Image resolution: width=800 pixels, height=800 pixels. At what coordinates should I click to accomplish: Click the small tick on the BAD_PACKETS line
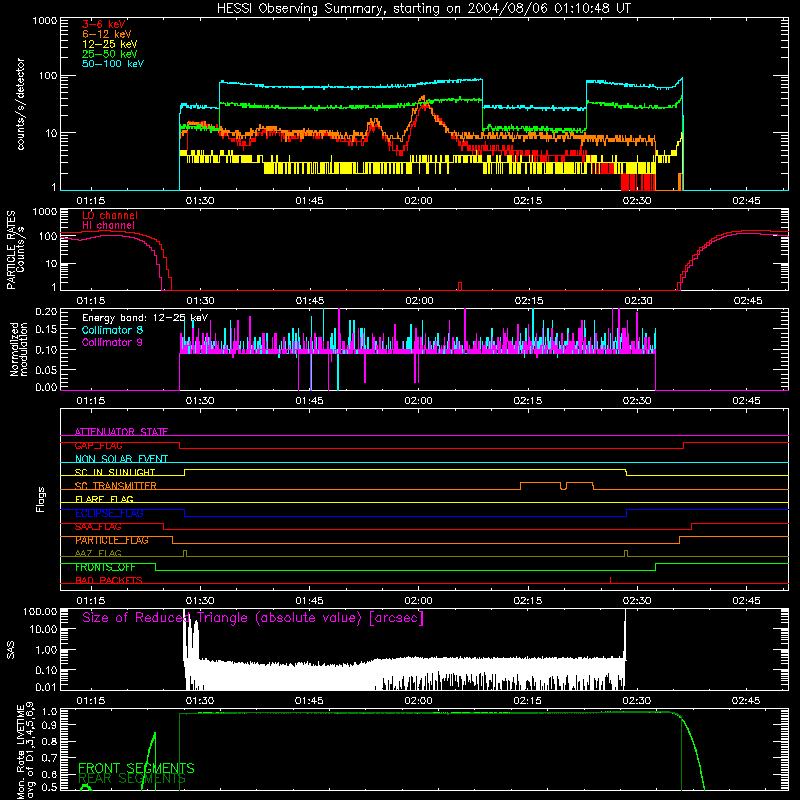click(610, 580)
